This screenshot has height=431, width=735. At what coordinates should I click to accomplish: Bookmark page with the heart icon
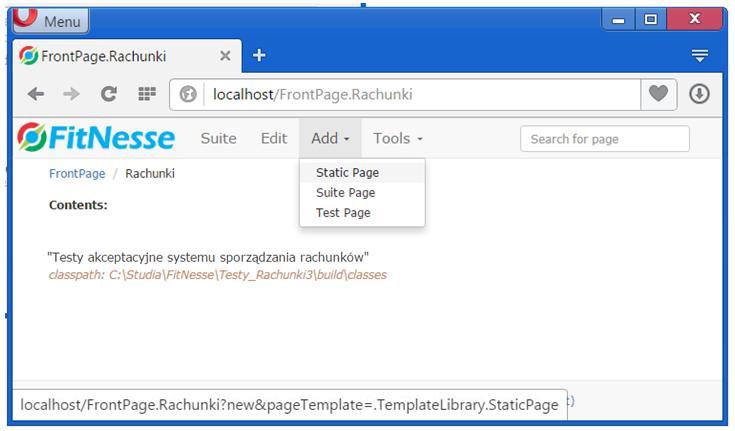[x=658, y=94]
